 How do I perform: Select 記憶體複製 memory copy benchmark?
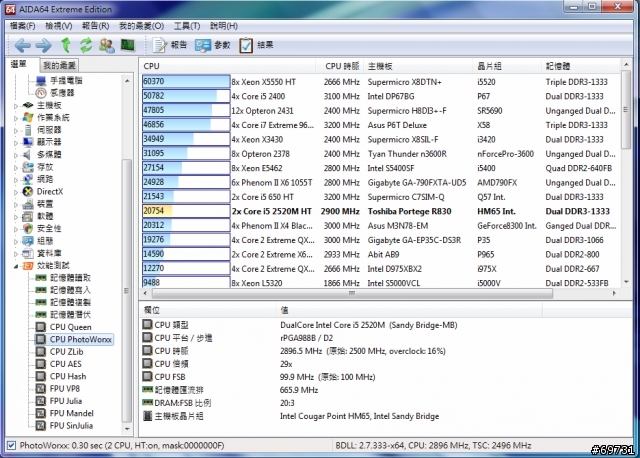click(x=70, y=302)
